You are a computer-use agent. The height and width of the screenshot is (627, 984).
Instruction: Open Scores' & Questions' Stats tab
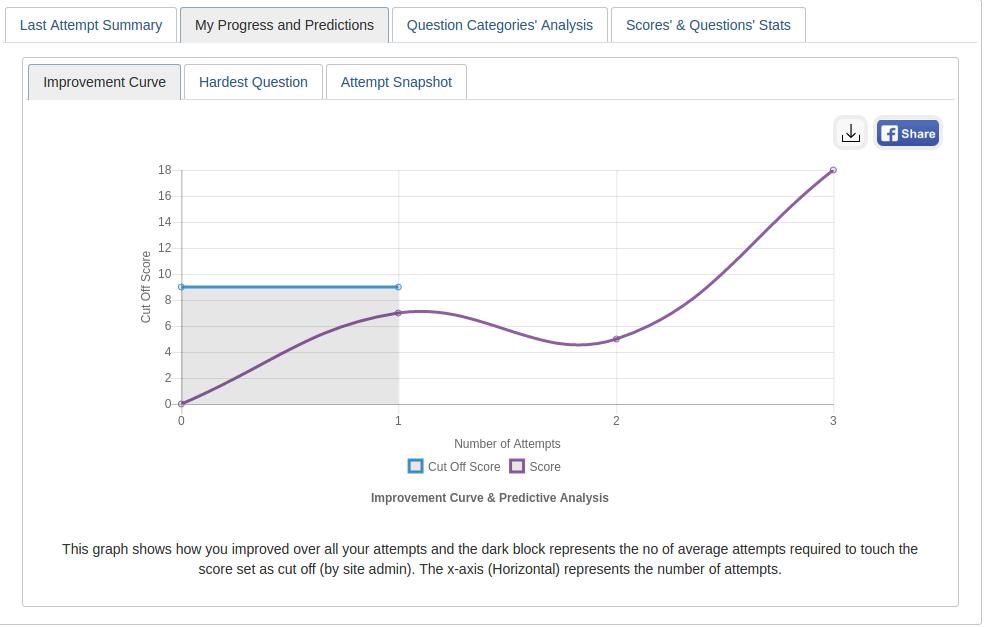708,25
